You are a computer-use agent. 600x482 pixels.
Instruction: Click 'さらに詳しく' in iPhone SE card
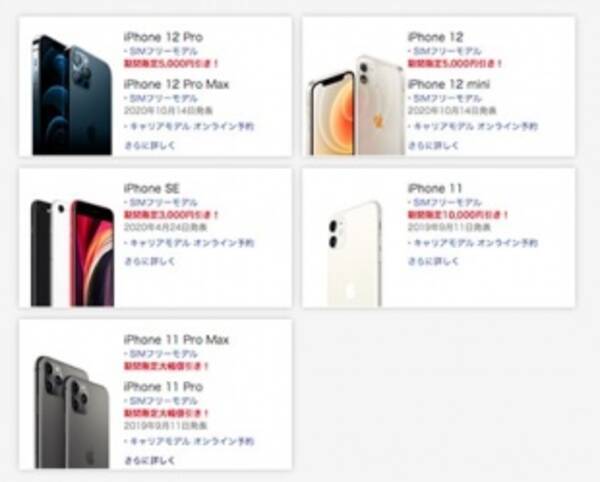(x=150, y=261)
